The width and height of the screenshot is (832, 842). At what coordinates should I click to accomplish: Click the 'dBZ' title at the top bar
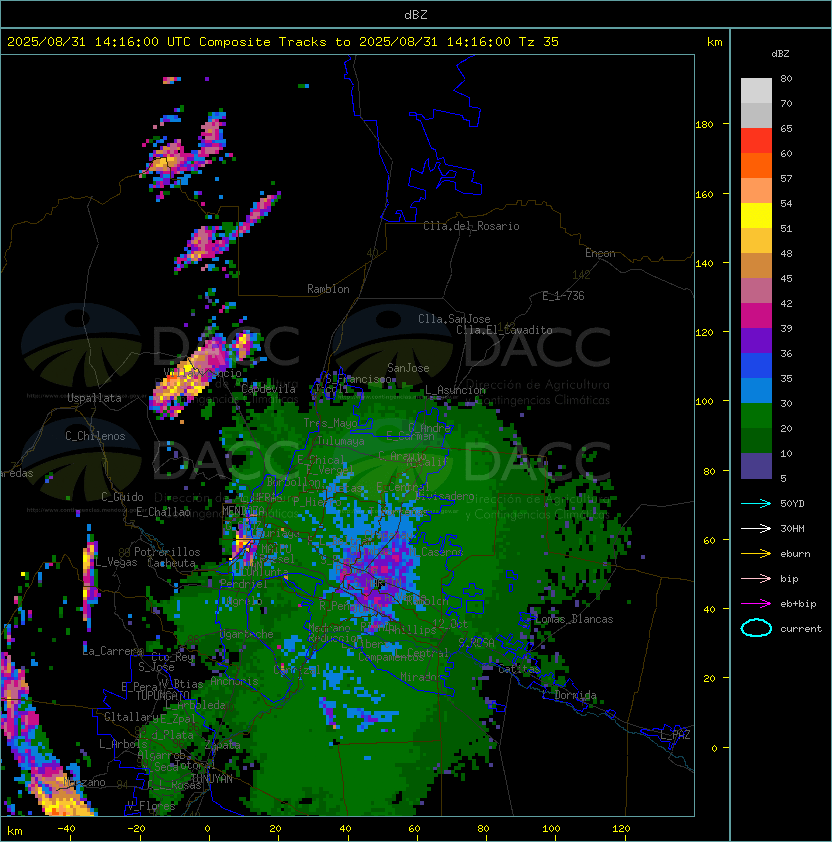tap(416, 14)
